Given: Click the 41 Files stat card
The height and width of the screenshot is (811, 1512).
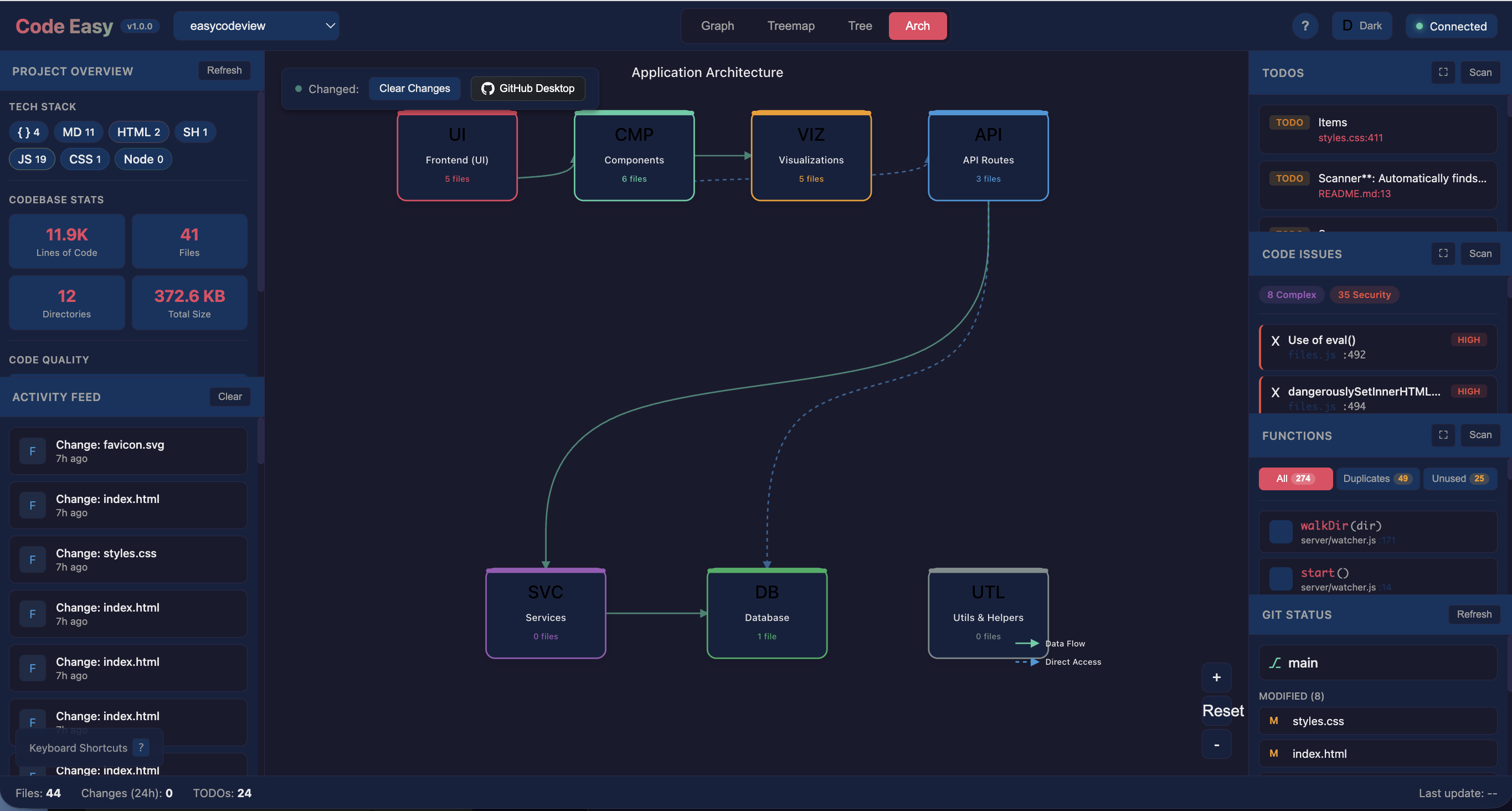Looking at the screenshot, I should click(189, 242).
